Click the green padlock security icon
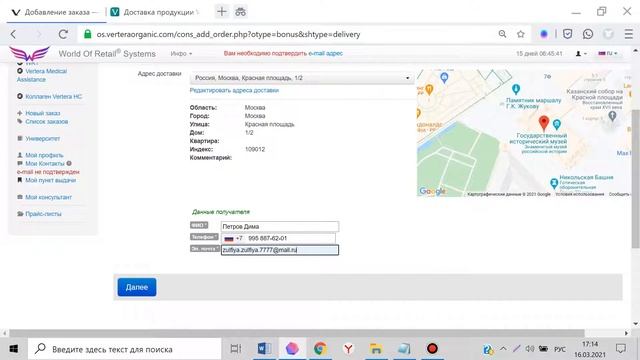The width and height of the screenshot is (640, 360). click(x=87, y=34)
